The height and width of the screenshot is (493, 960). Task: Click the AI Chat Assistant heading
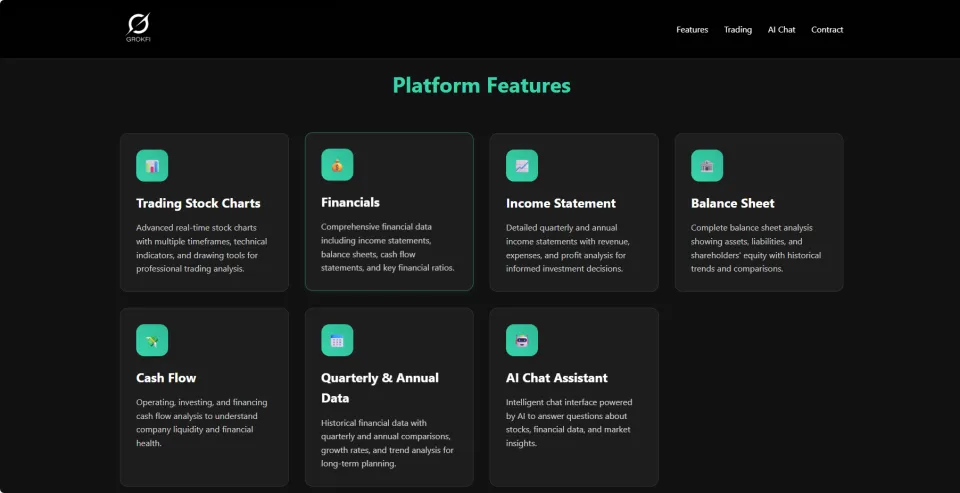coord(557,378)
